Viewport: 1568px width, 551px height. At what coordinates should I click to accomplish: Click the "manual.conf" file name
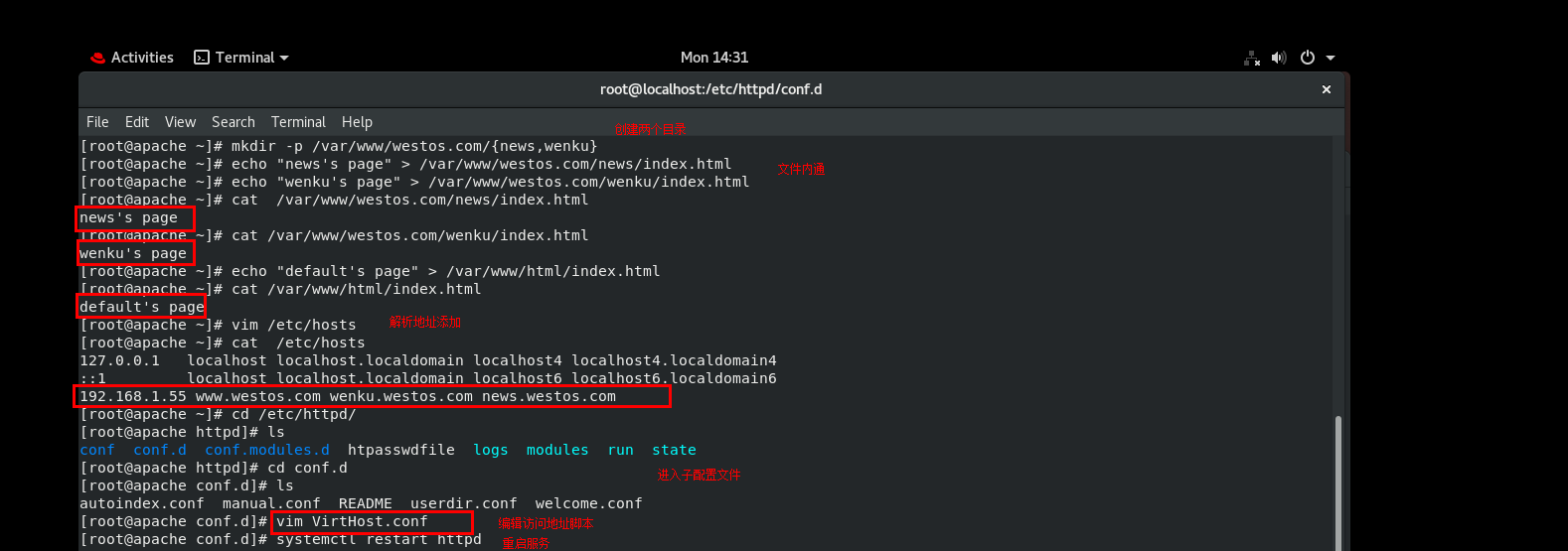pyautogui.click(x=271, y=503)
